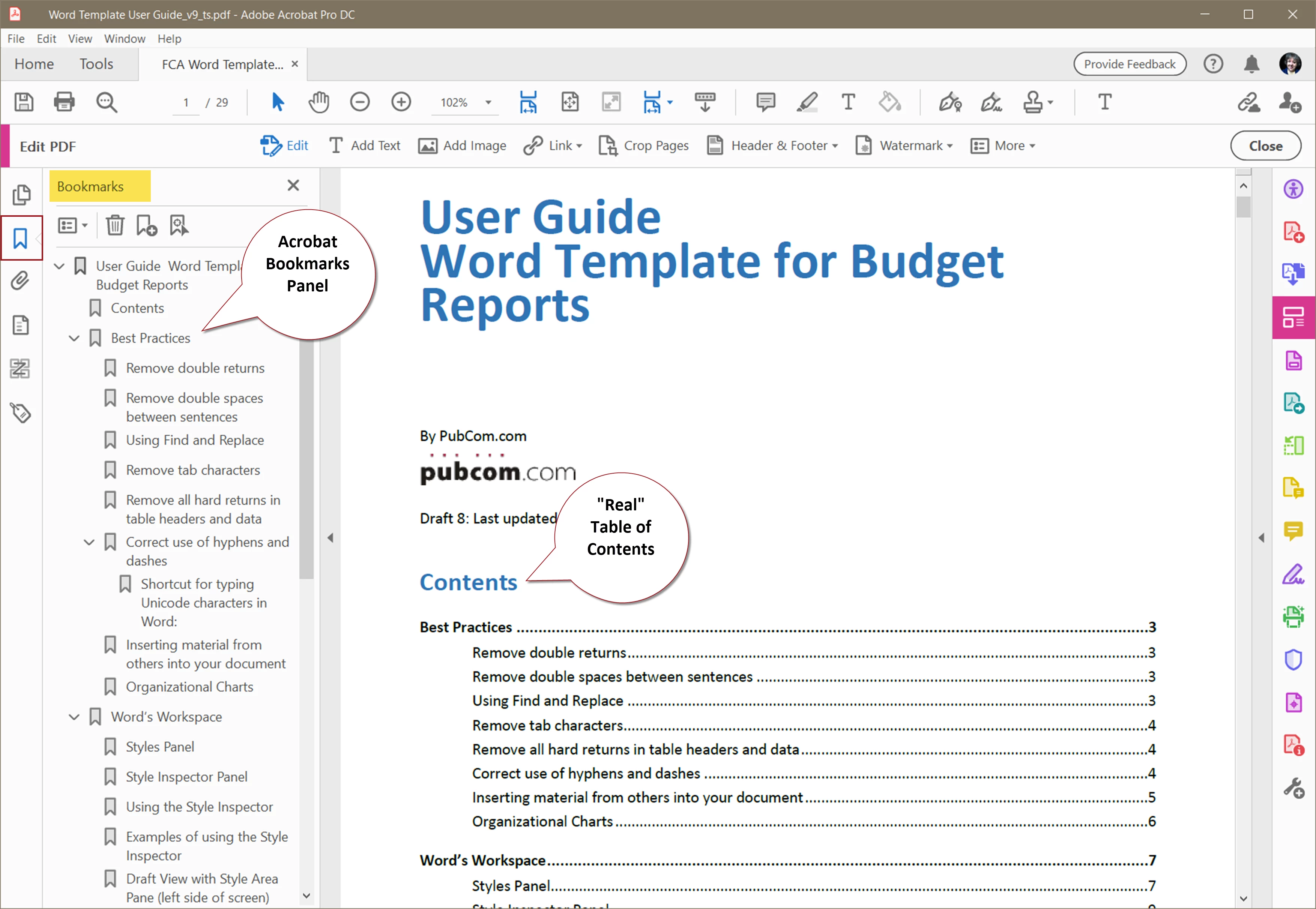Viewport: 1316px width, 909px height.
Task: Close the Edit PDF toolbar
Action: click(1265, 146)
